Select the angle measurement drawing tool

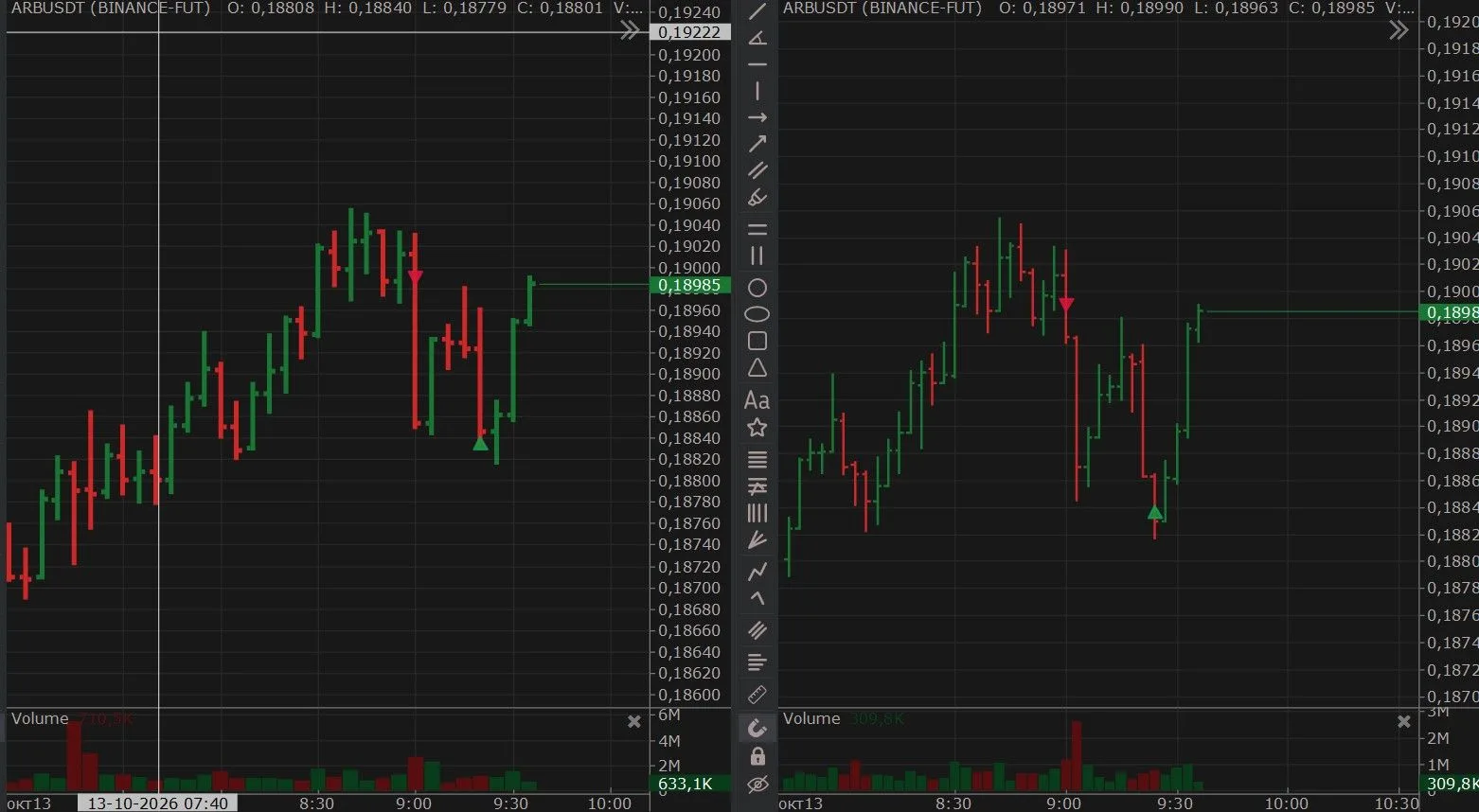(x=757, y=38)
